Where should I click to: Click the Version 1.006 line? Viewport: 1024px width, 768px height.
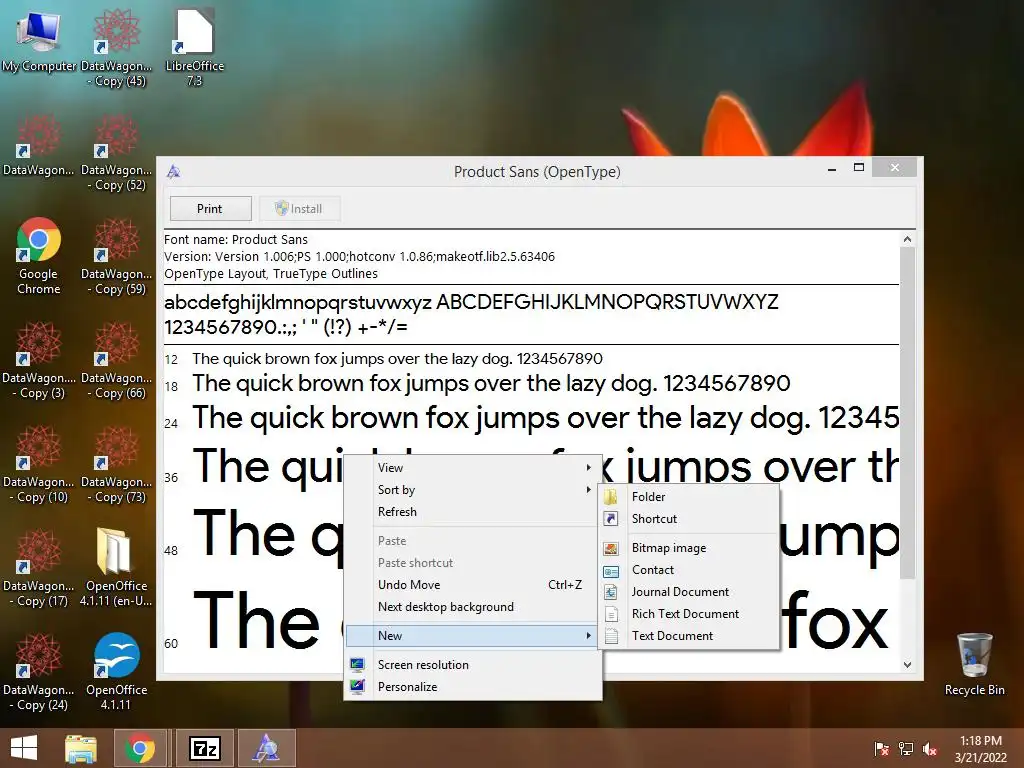359,257
